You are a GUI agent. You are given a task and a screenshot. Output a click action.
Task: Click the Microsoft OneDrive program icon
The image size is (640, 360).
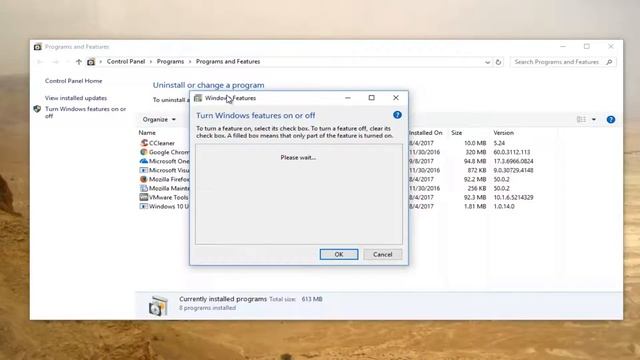coord(144,161)
